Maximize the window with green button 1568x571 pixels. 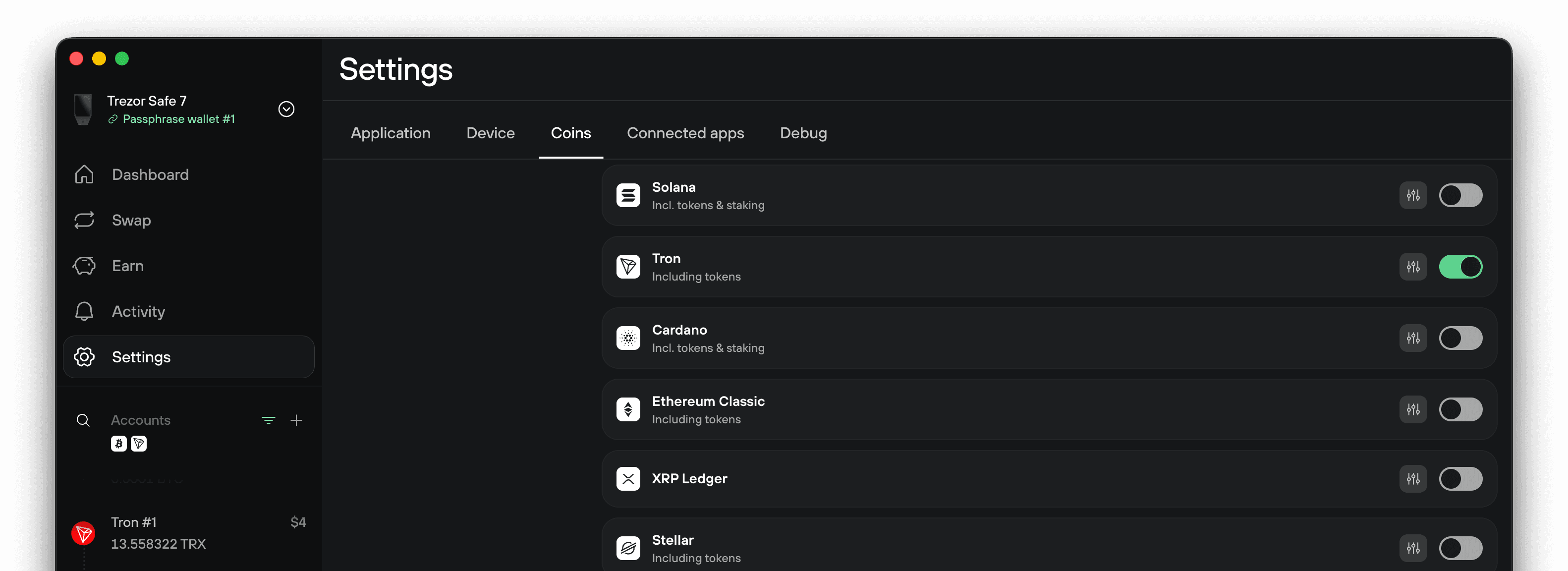(x=122, y=58)
